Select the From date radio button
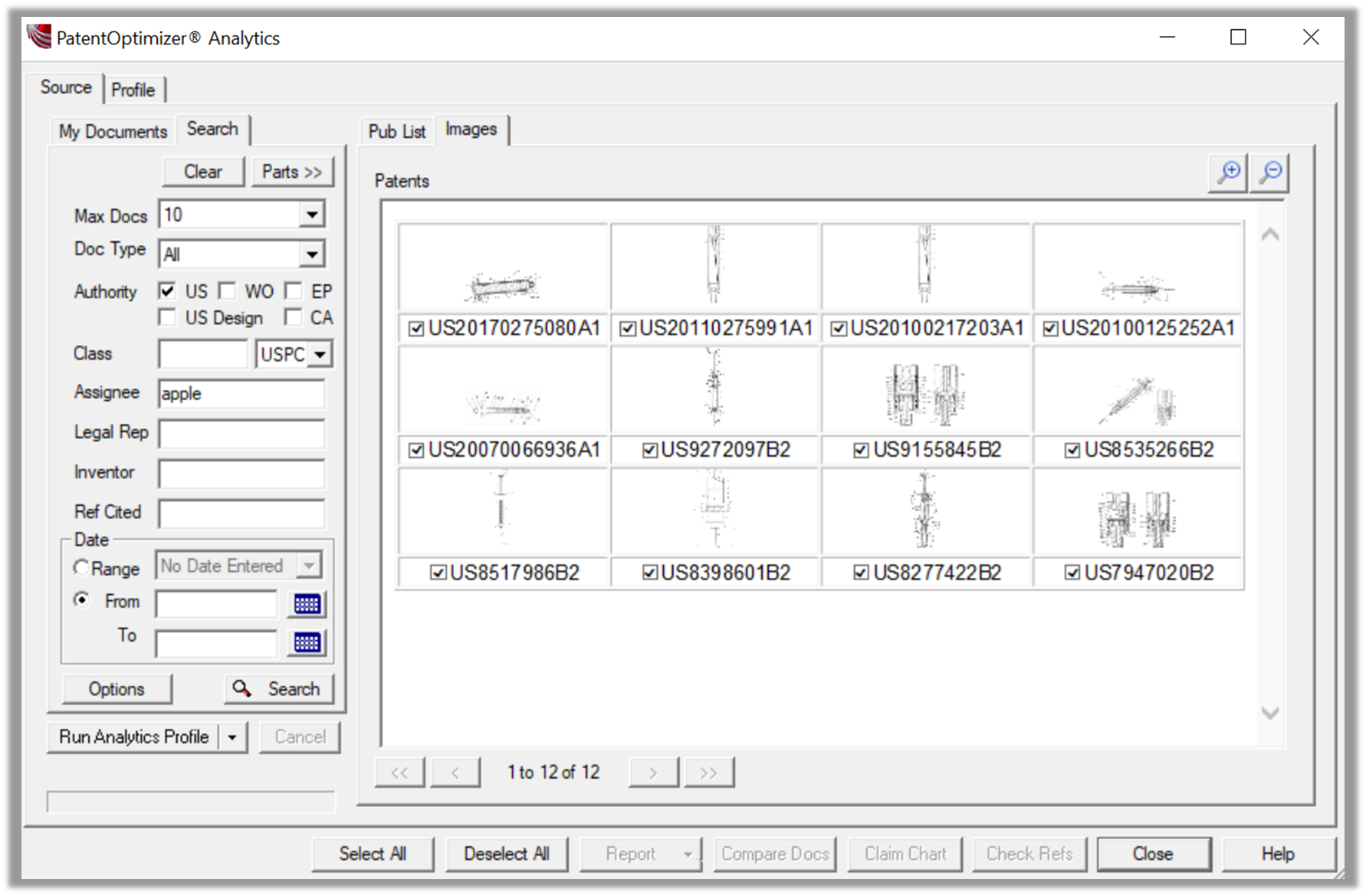The image size is (1366, 896). 81,600
